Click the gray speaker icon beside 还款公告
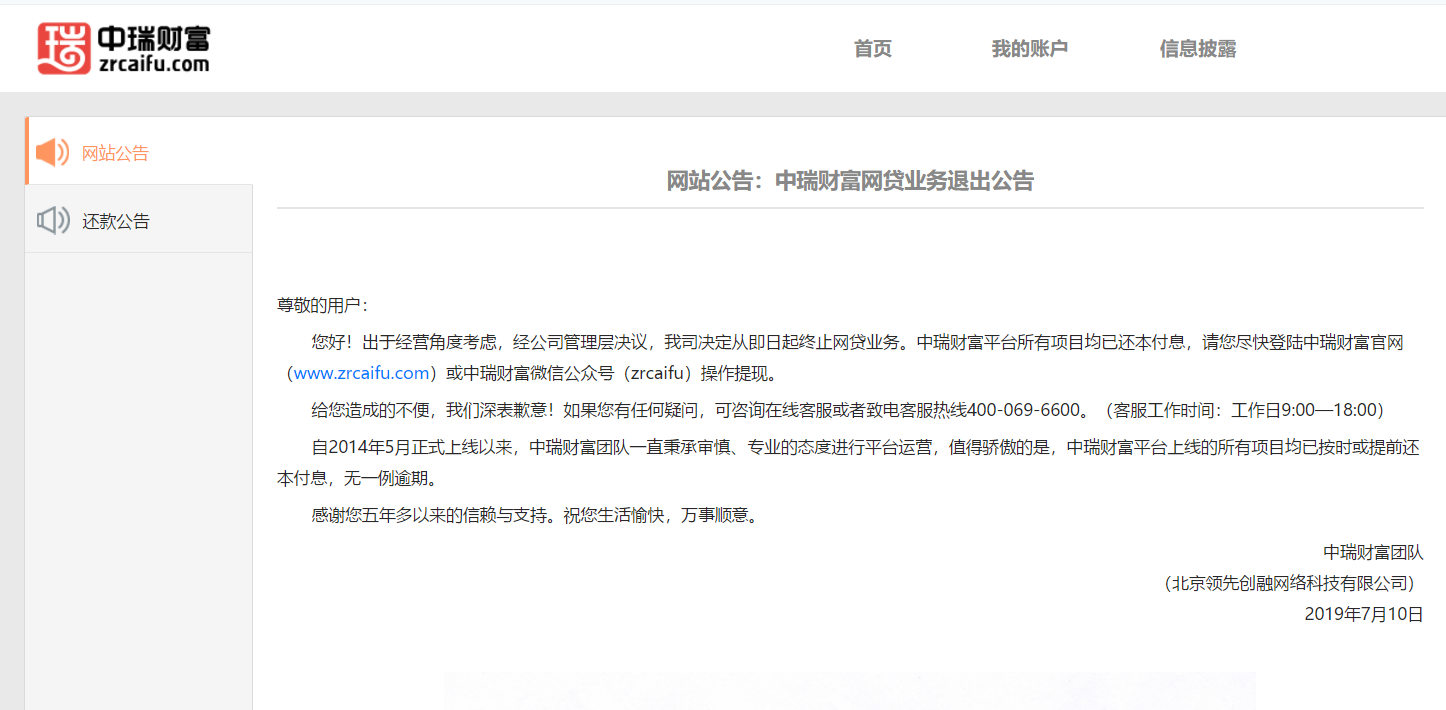 pyautogui.click(x=52, y=219)
